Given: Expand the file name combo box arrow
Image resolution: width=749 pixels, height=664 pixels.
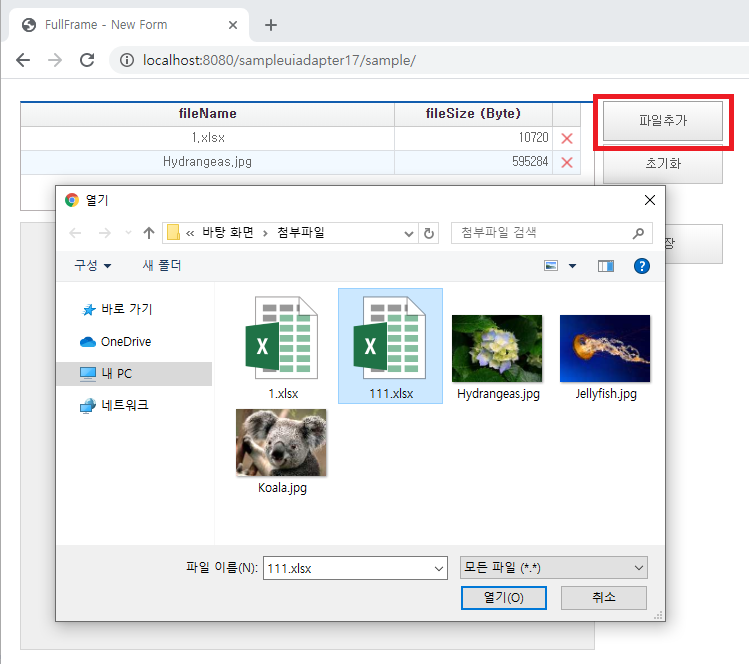Looking at the screenshot, I should click(438, 568).
